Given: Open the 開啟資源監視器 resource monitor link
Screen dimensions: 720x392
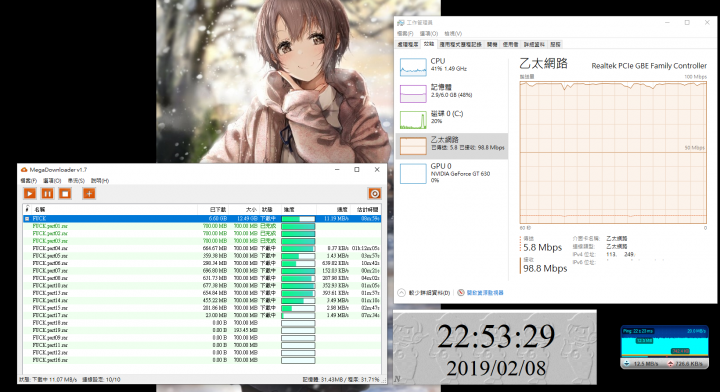Looking at the screenshot, I should tap(485, 292).
